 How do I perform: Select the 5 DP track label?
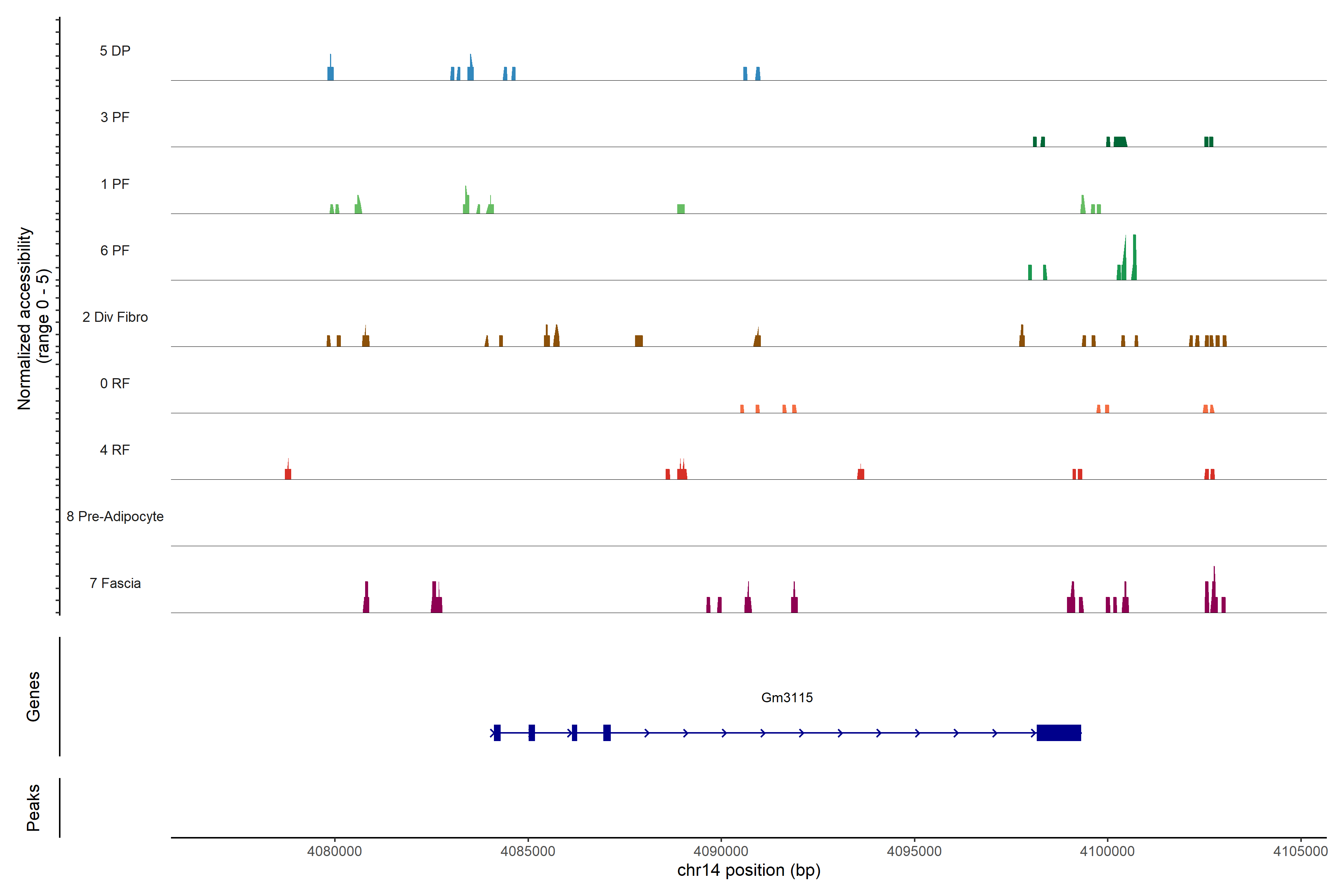click(x=115, y=51)
